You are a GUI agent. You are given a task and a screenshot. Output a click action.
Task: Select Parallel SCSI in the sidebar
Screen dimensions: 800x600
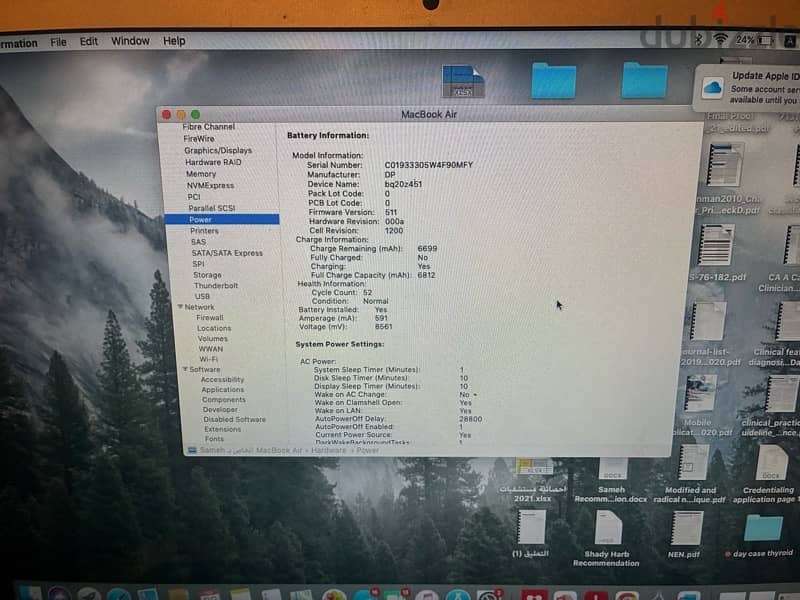[212, 208]
